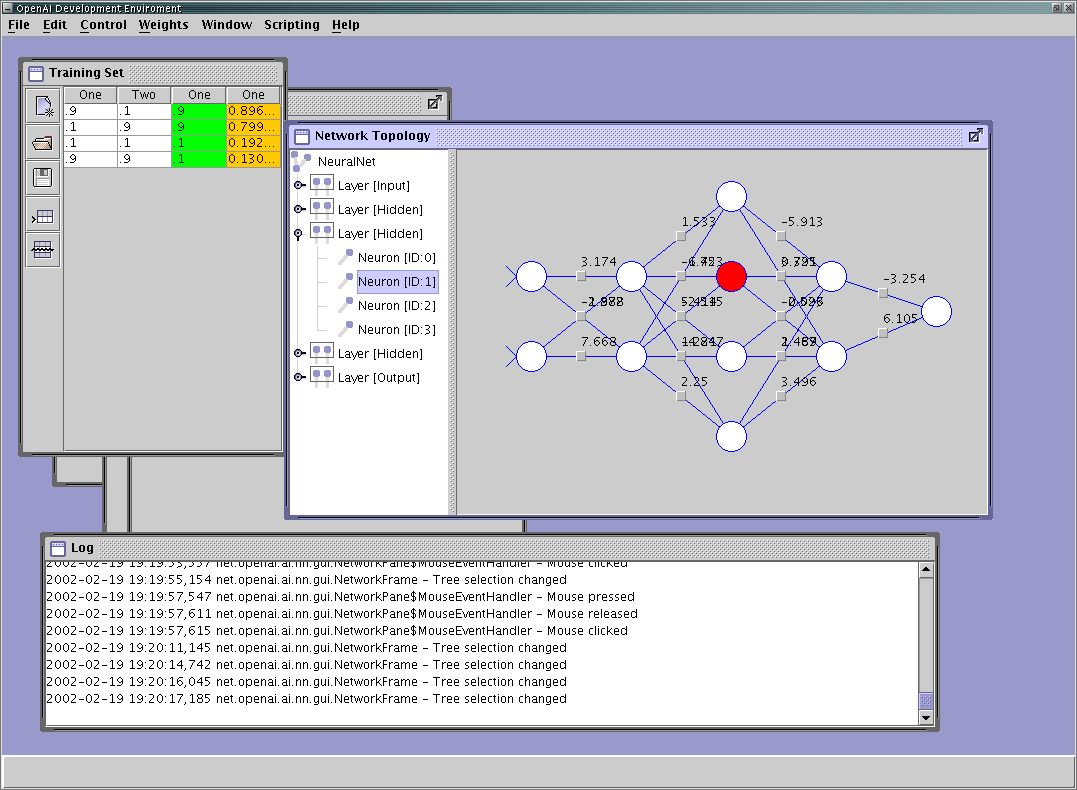Click the green cell in first data row
This screenshot has height=790, width=1077.
[x=198, y=111]
